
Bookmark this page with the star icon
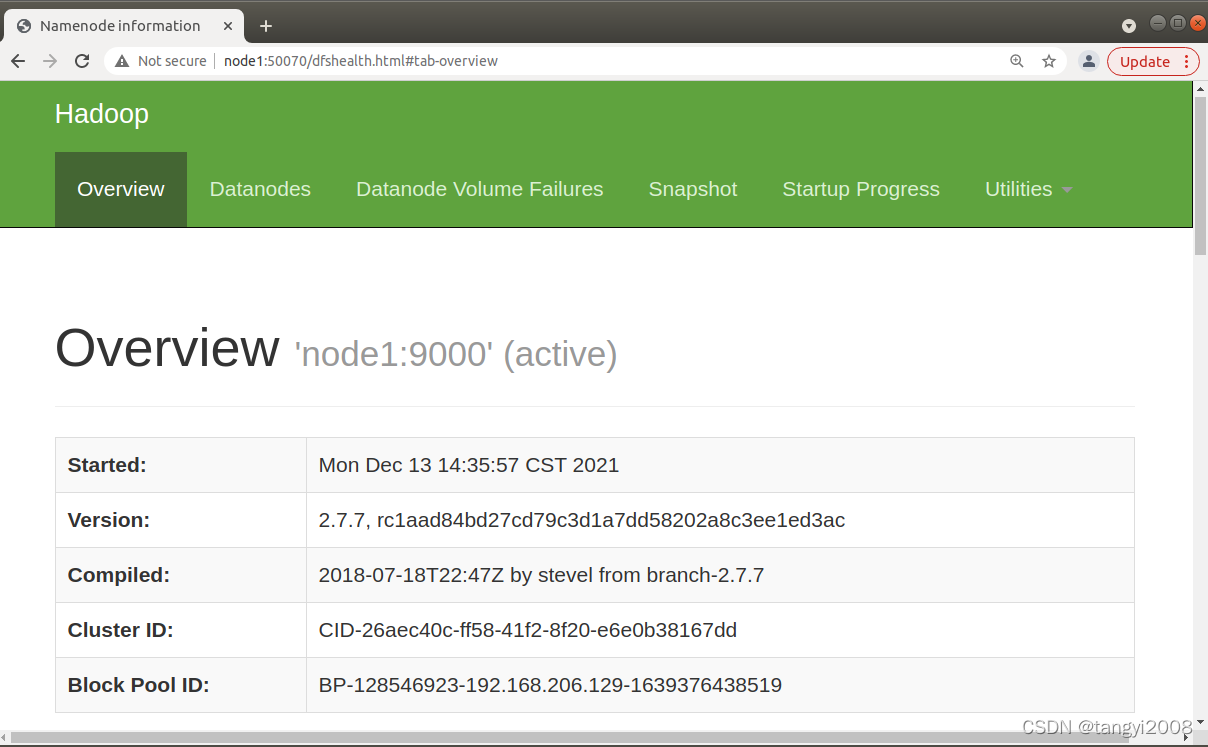tap(1049, 61)
